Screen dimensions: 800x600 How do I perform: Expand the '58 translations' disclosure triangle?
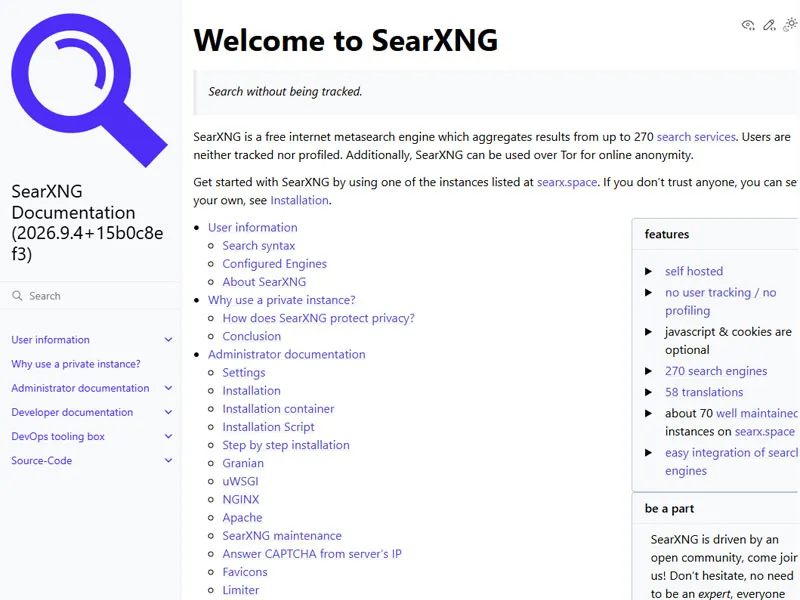[x=648, y=392]
